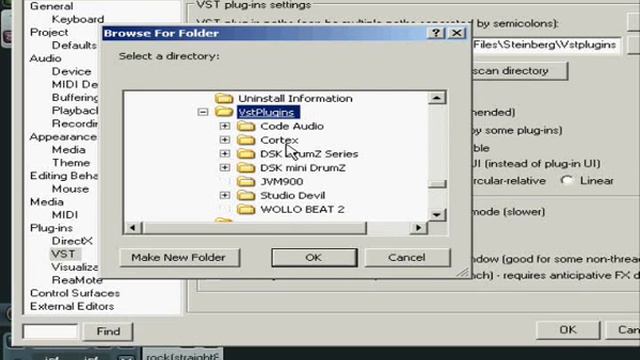640x360 pixels.
Task: Click the VST plug-in path text field
Action: coord(547,45)
